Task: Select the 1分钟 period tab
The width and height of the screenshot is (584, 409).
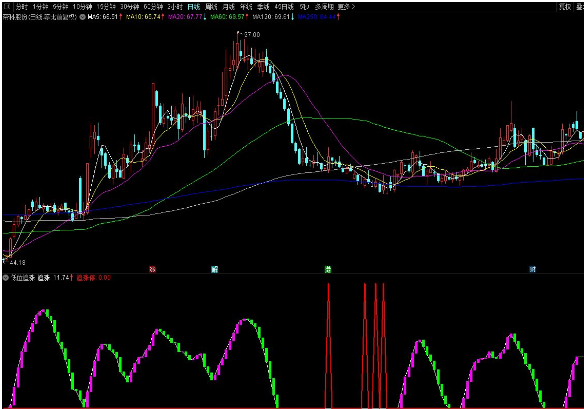Action: coord(40,7)
